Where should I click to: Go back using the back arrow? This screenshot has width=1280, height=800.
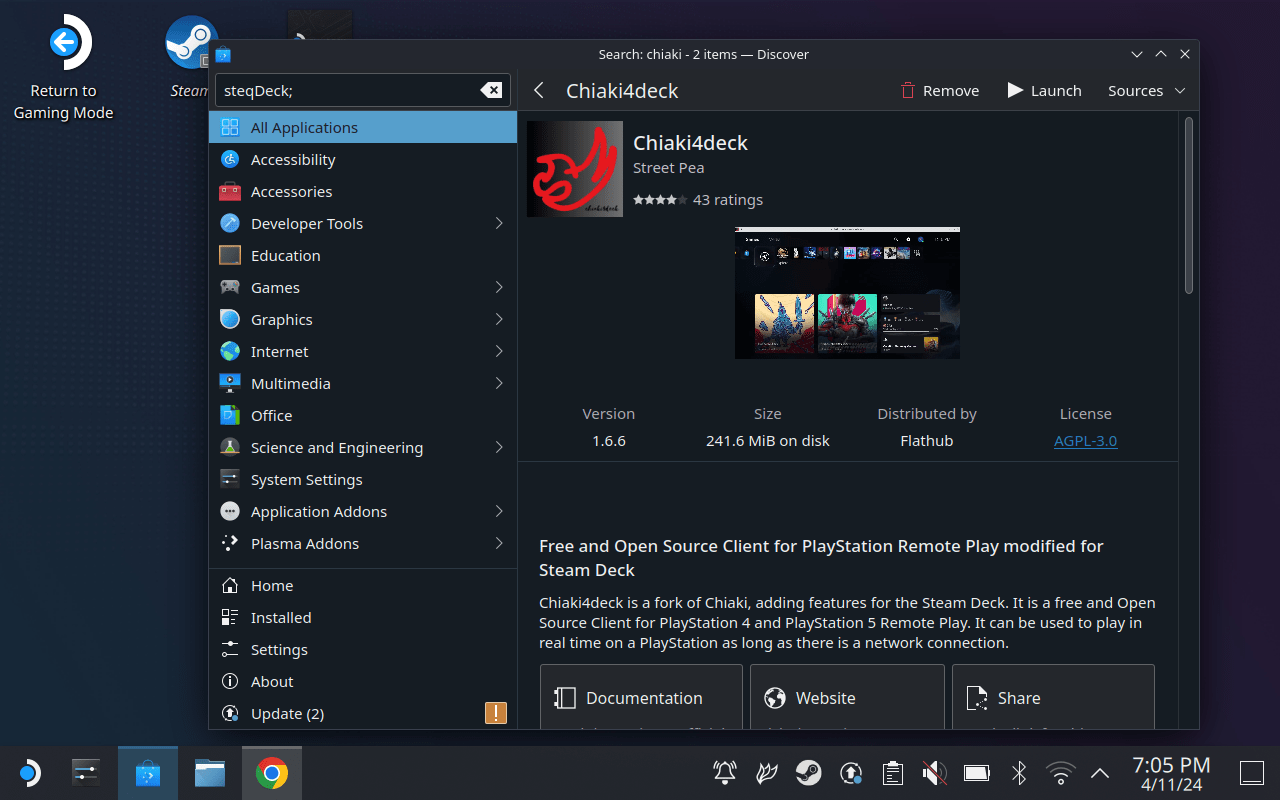(539, 91)
